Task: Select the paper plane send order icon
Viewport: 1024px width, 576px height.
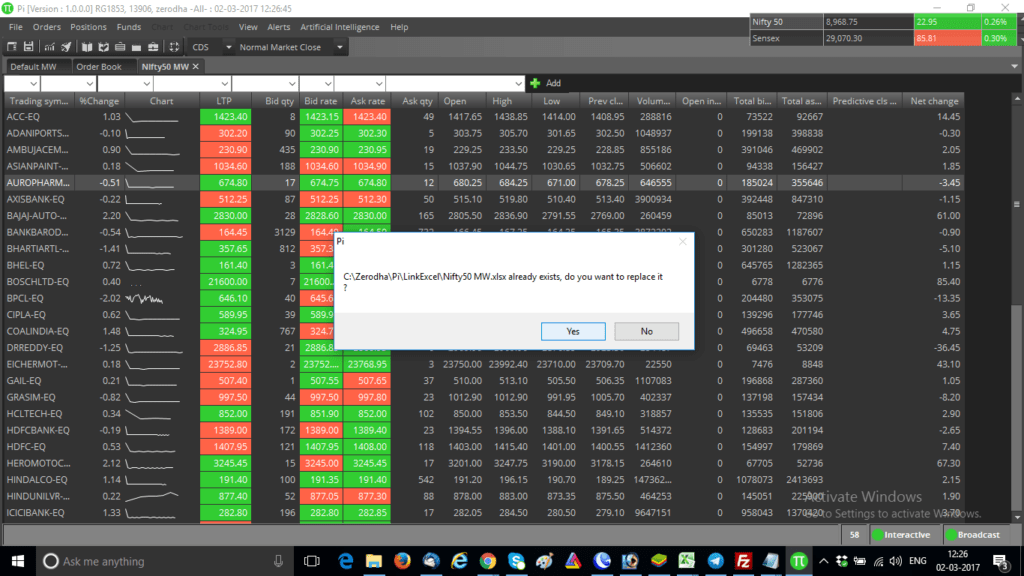Action: 68,47
